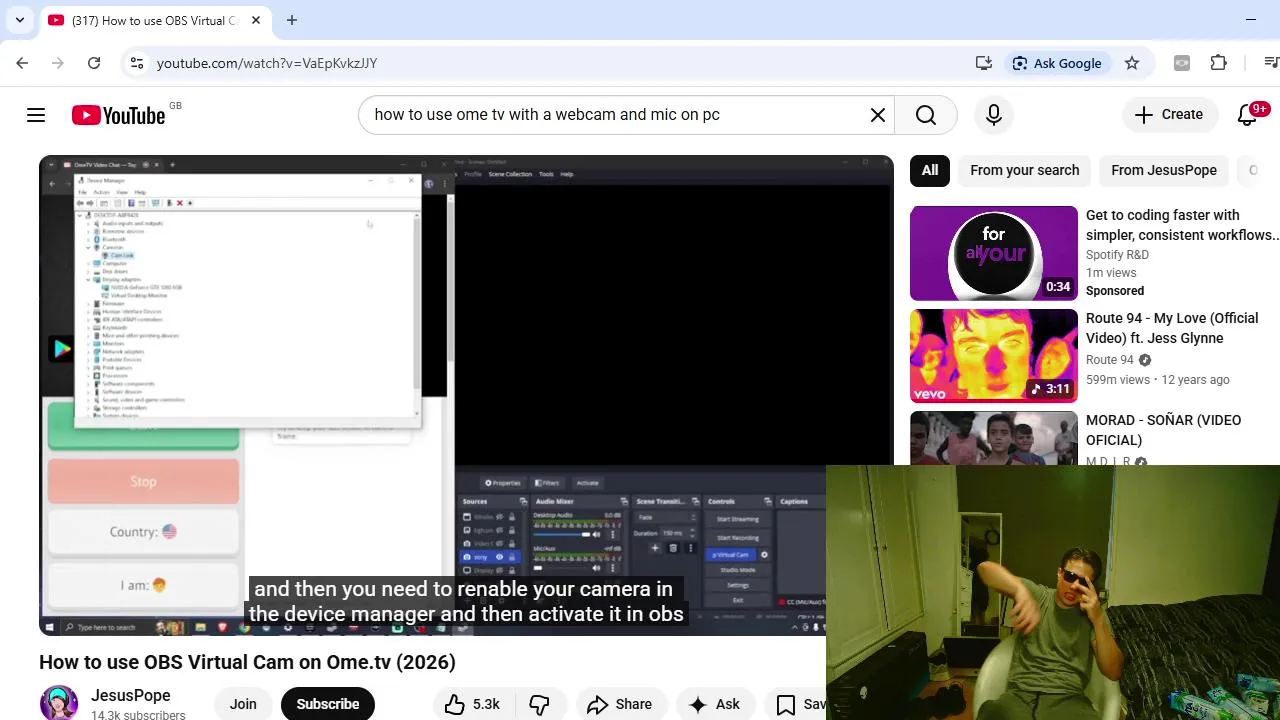The height and width of the screenshot is (720, 1280).
Task: Click the Ask button below the video
Action: 715,704
